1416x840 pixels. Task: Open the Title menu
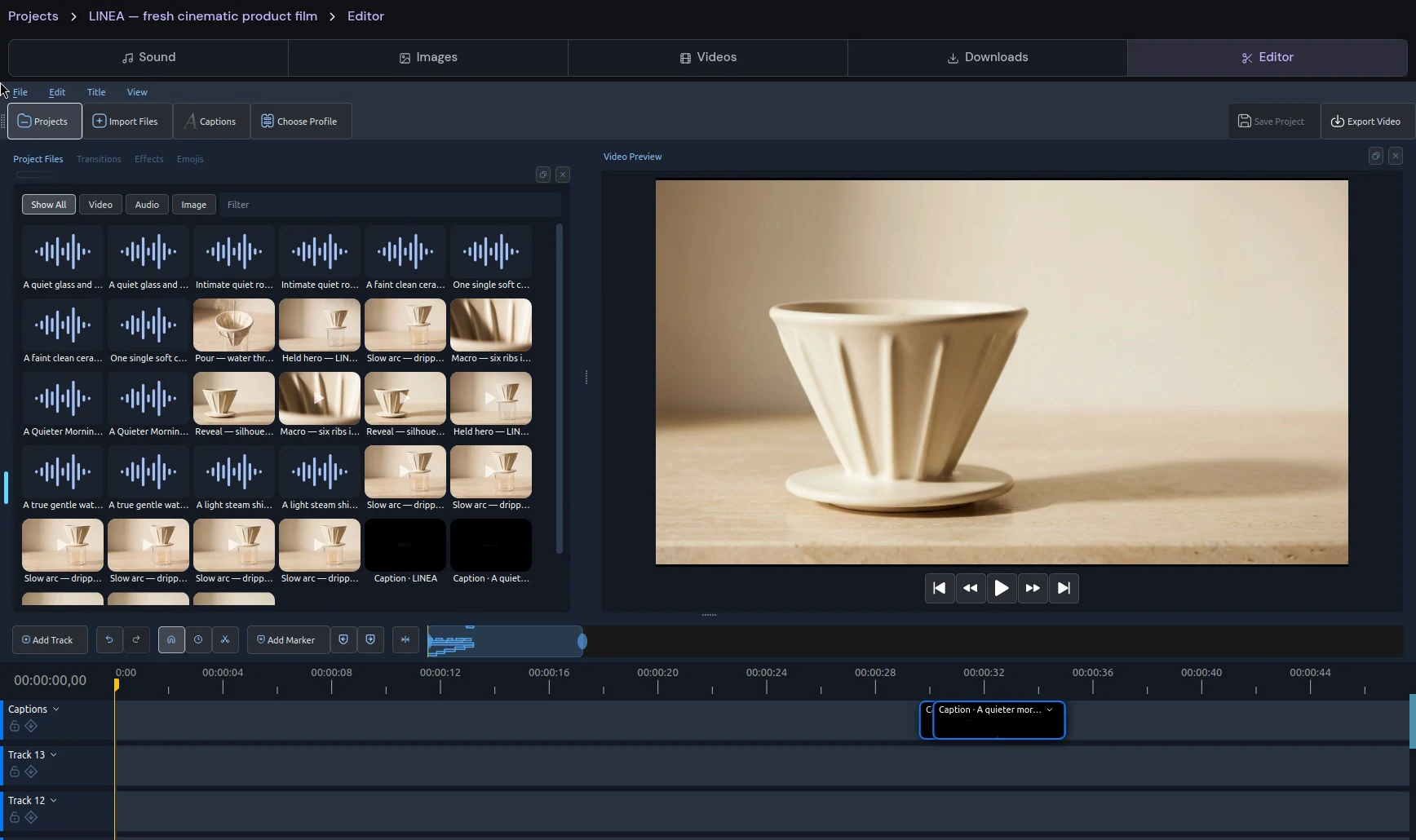point(96,92)
